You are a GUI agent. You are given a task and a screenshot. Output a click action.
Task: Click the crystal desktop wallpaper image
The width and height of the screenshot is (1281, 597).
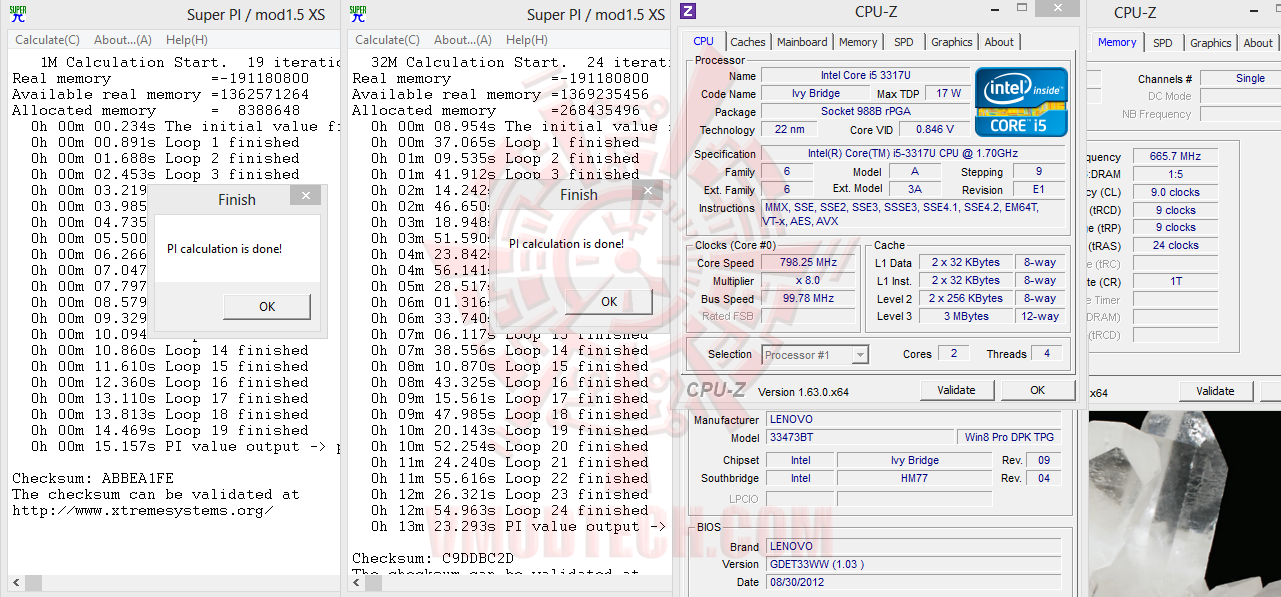[x=1184, y=502]
